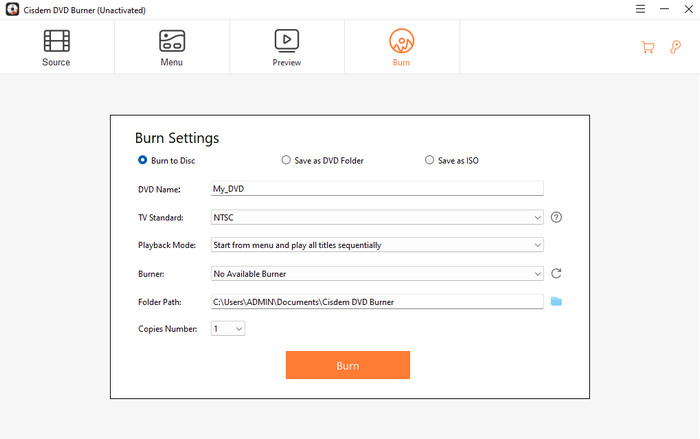Click the Cisdem app logo icon
700x439 pixels.
click(x=12, y=9)
